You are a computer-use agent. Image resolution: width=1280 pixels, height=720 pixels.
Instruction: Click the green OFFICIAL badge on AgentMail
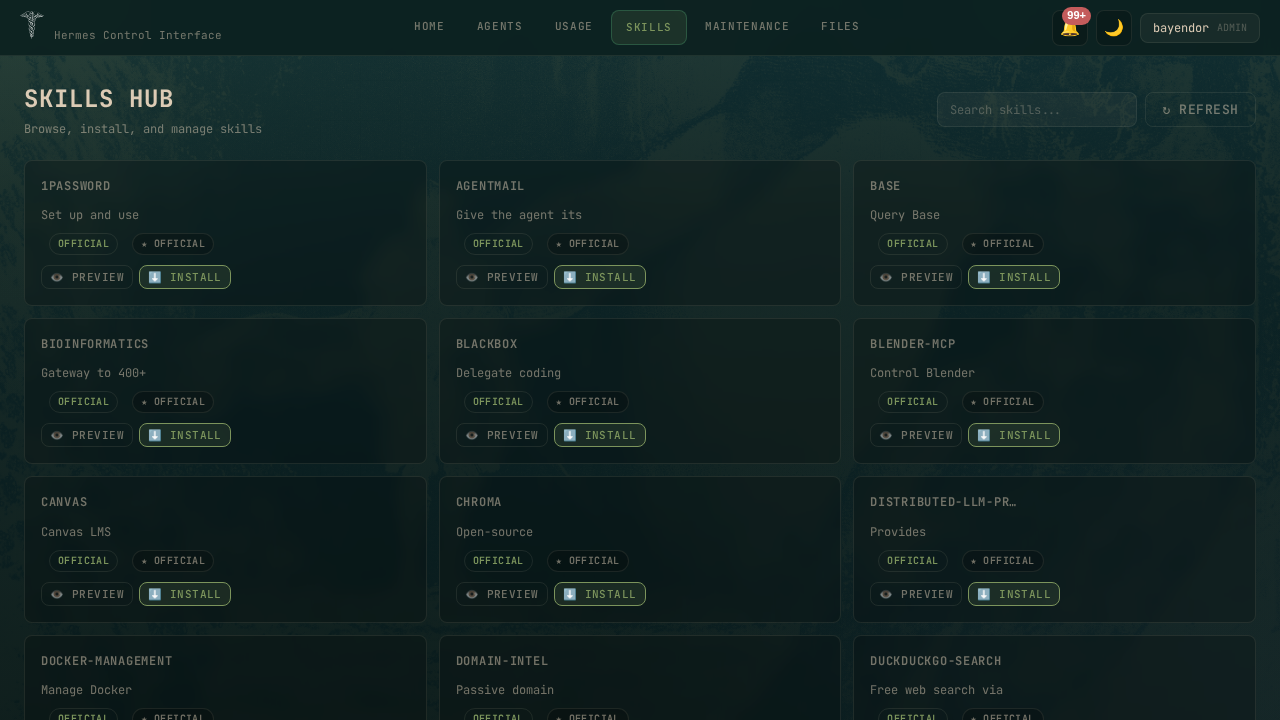498,244
